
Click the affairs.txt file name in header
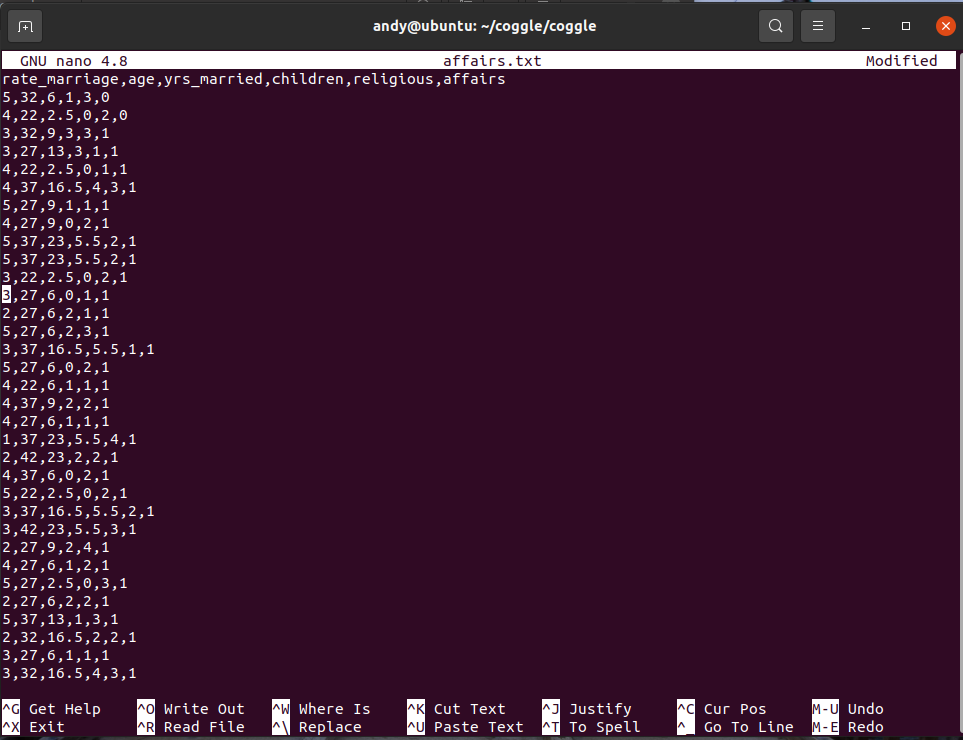(x=493, y=61)
